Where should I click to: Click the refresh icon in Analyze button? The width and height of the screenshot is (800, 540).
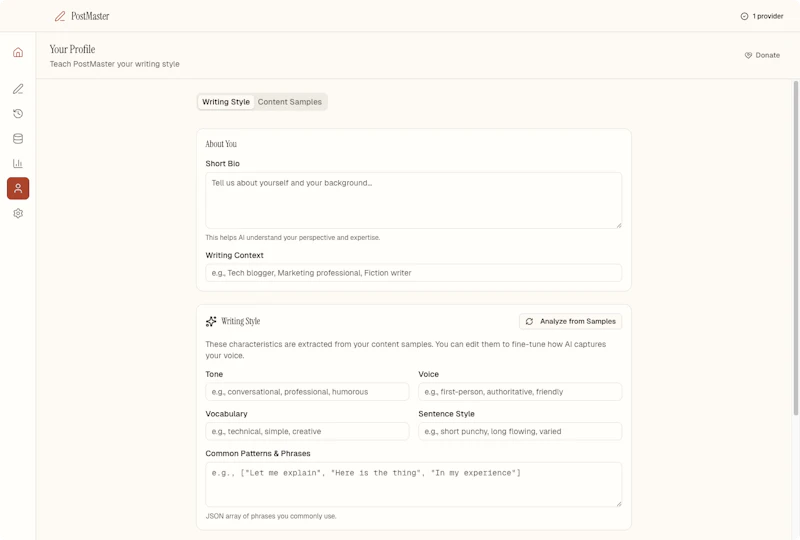click(x=529, y=322)
